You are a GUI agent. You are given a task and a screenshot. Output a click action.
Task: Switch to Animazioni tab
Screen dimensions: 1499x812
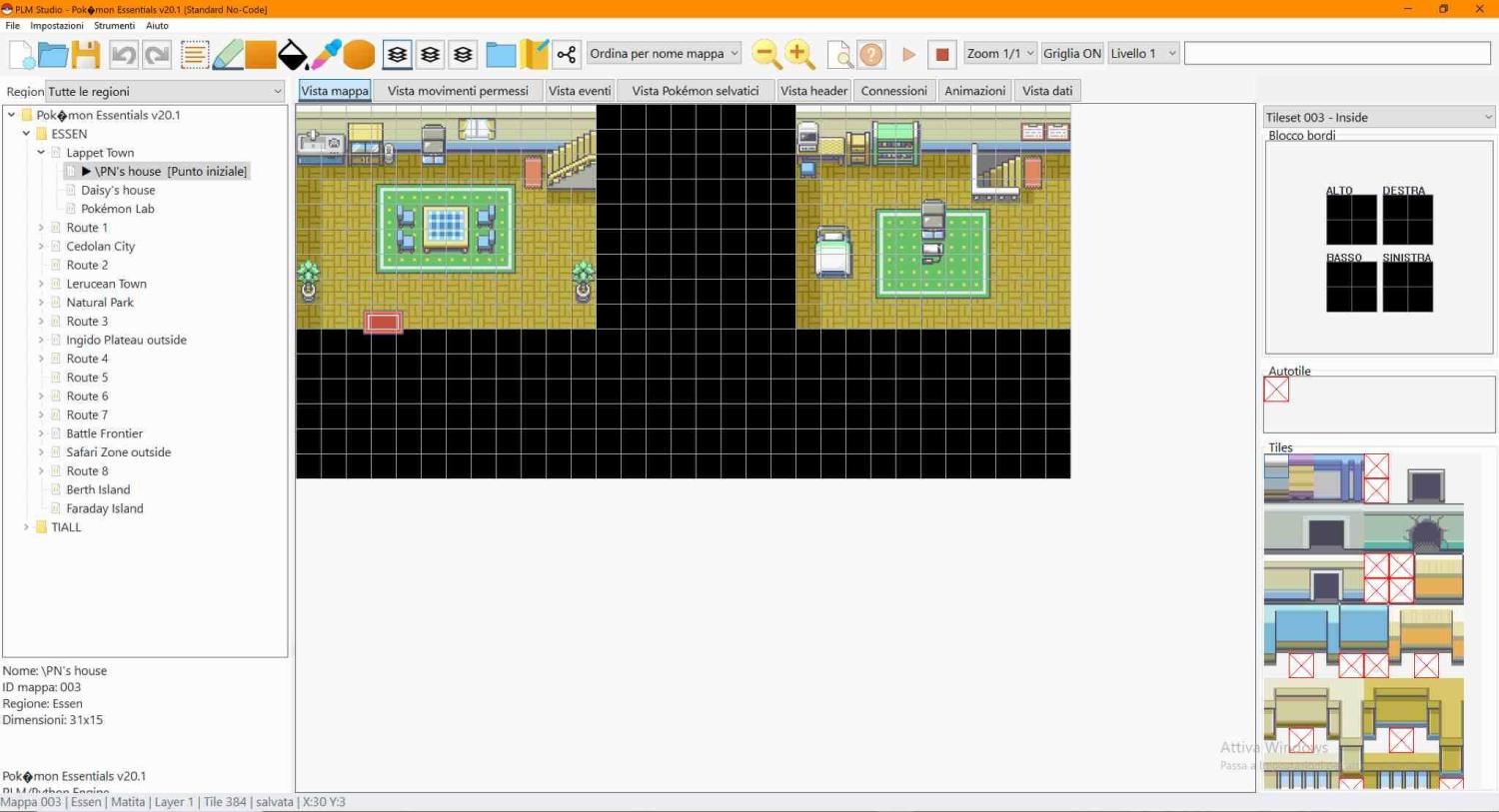(x=975, y=91)
